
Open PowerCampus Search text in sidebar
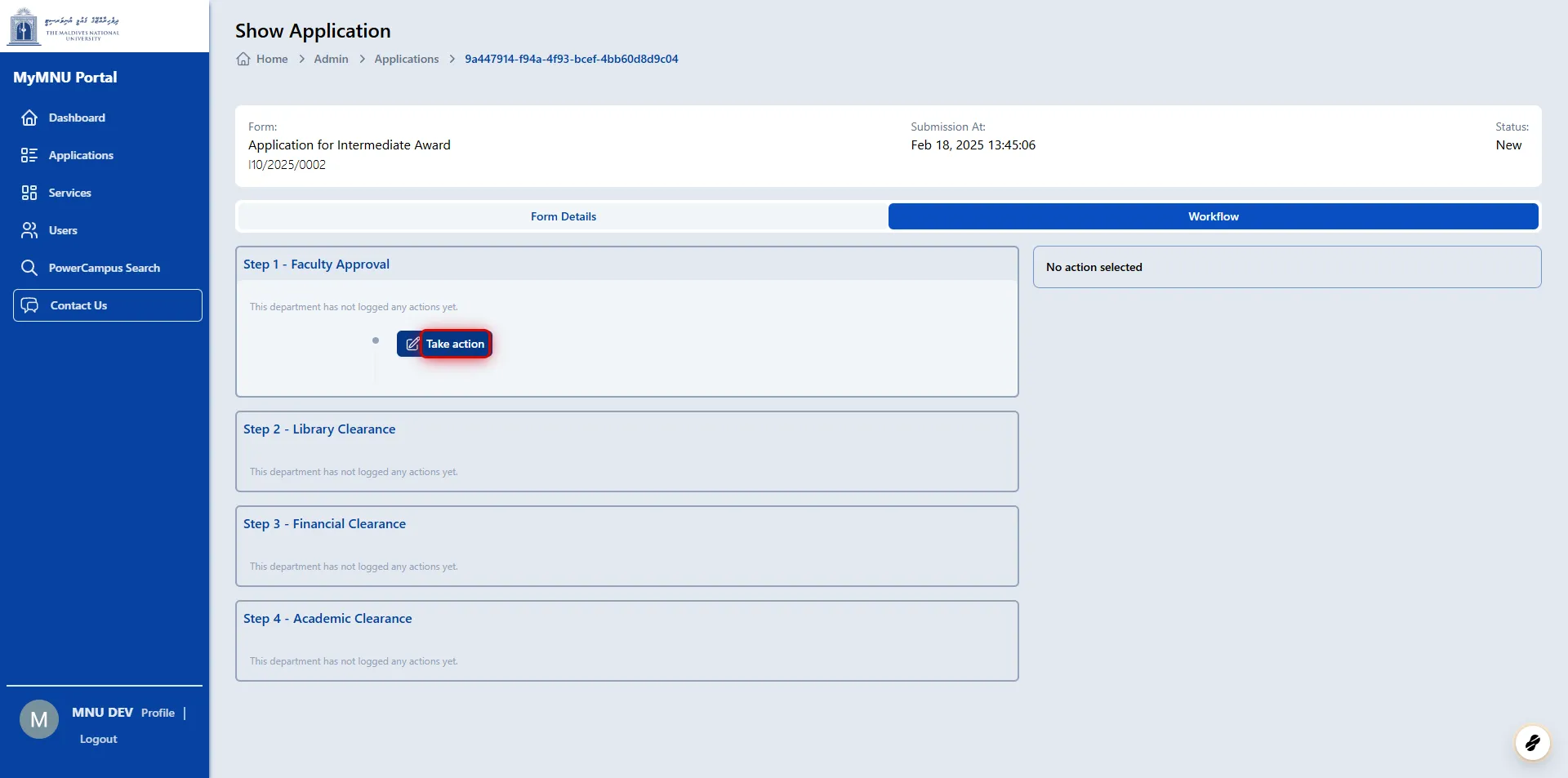[105, 268]
